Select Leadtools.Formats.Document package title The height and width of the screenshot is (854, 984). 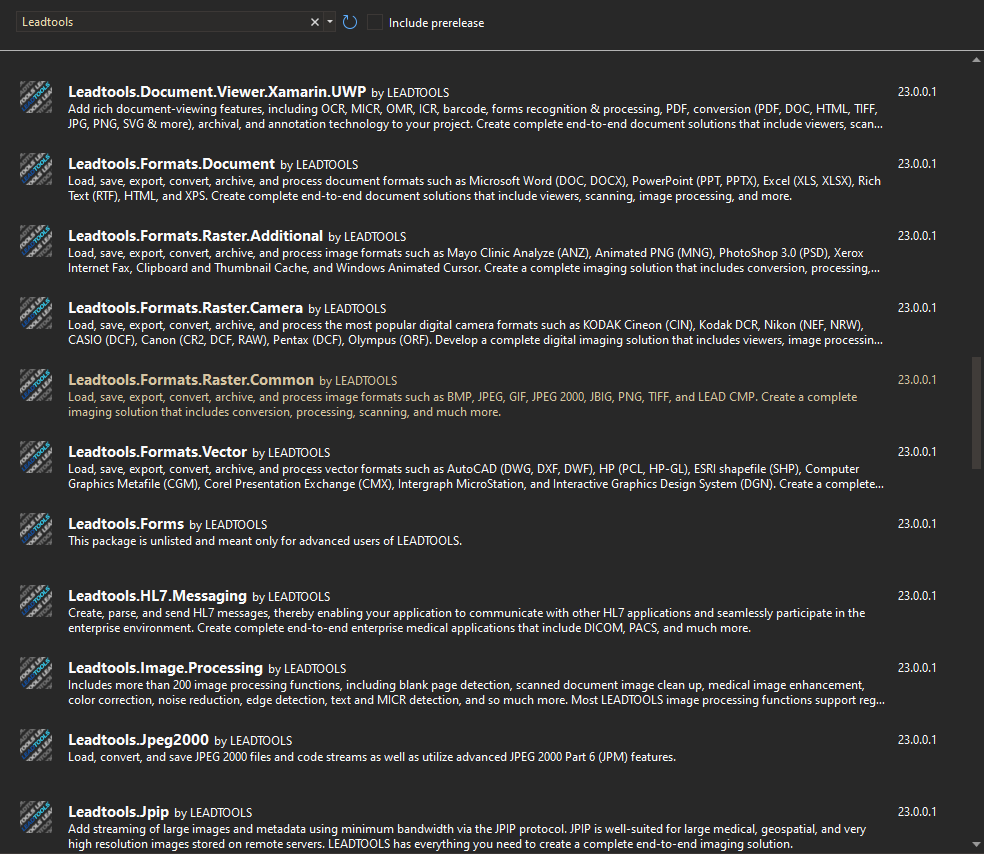click(171, 164)
